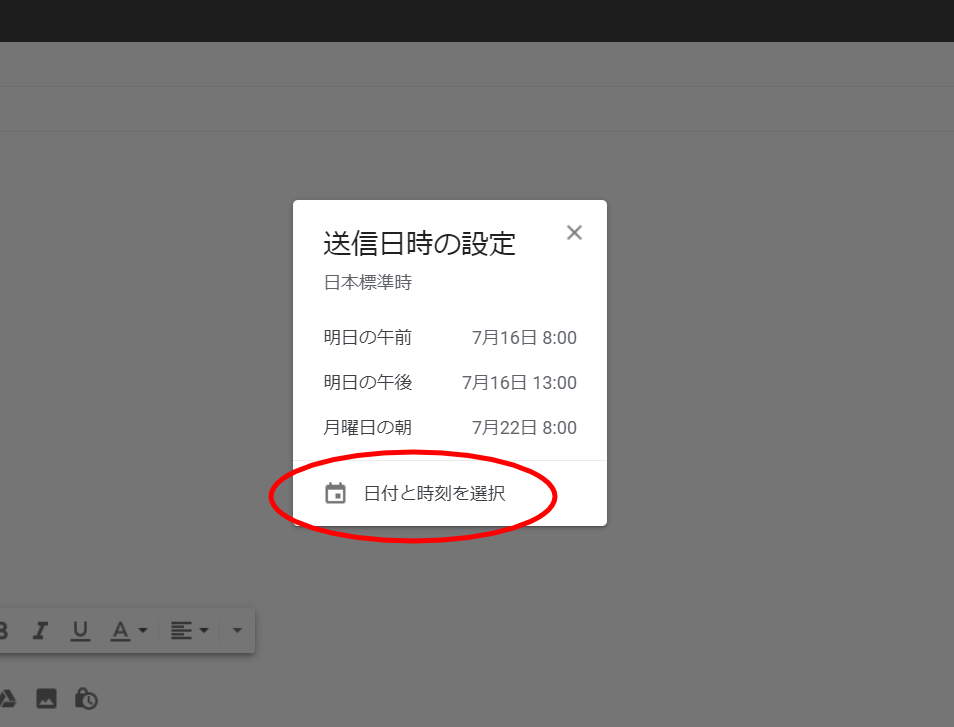Open the text alignment dropdown
This screenshot has width=954, height=727.
pos(189,630)
